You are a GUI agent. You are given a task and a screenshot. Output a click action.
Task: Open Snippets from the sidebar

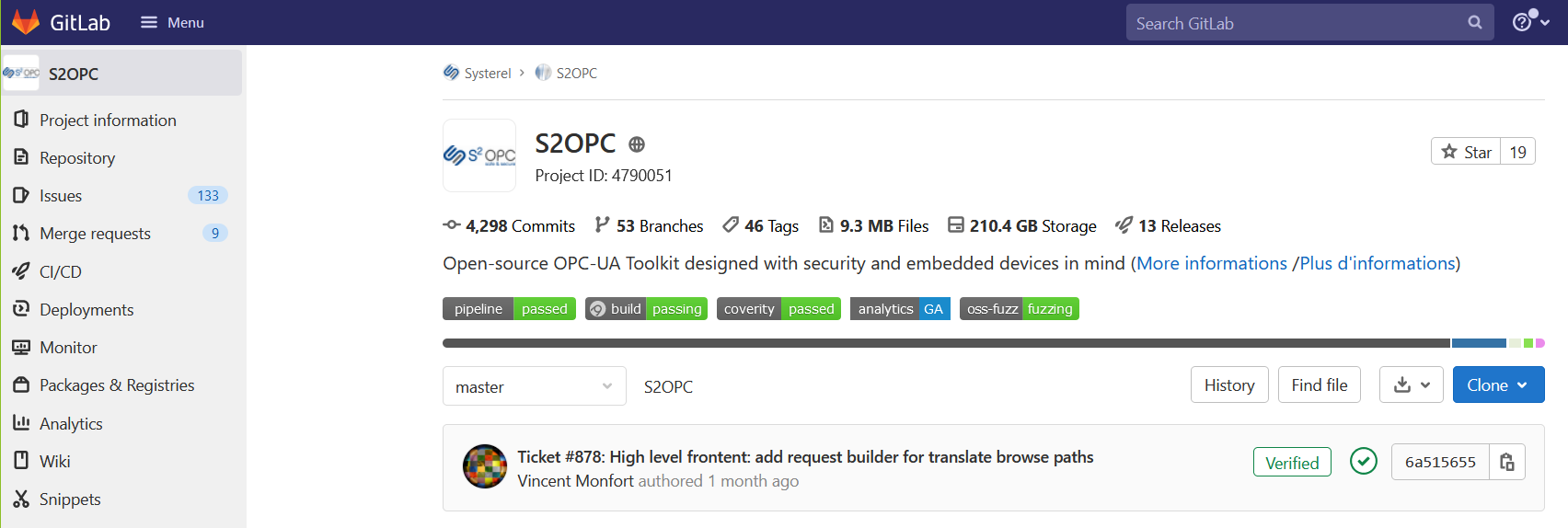click(70, 499)
